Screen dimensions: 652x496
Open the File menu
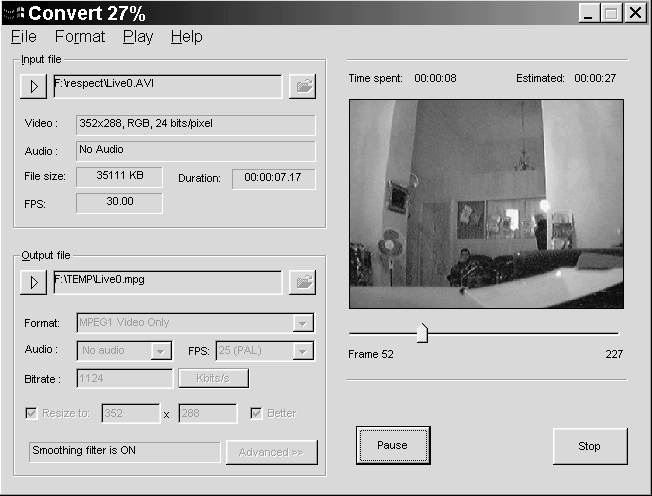[x=24, y=37]
